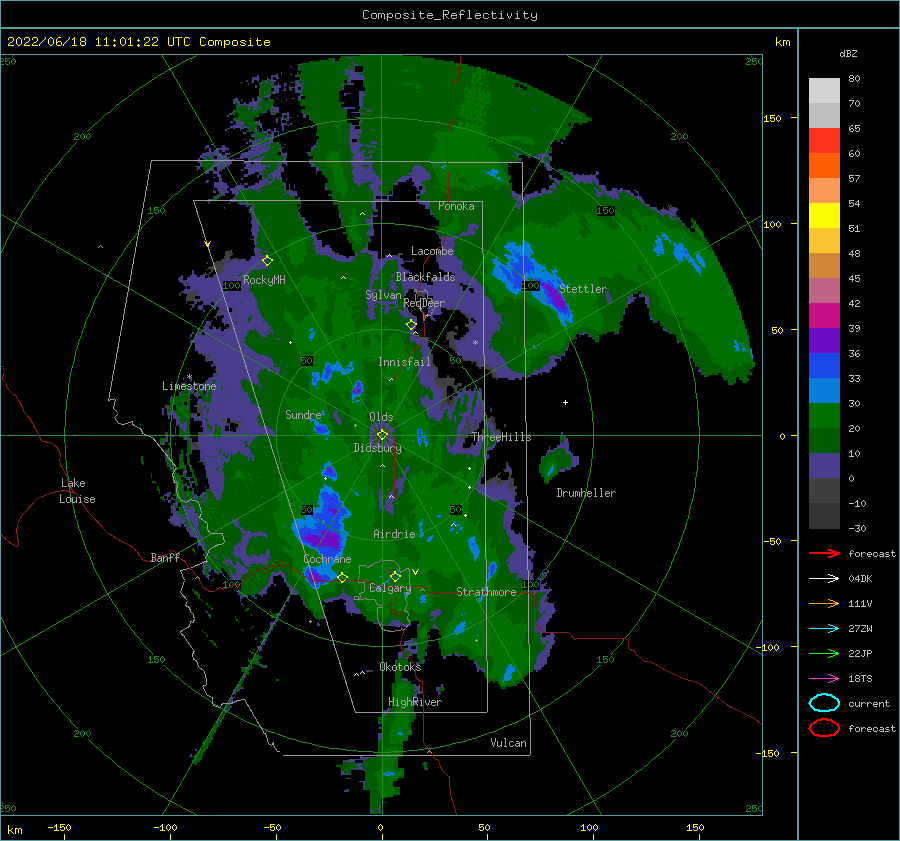Click the Blackfalds city label
This screenshot has width=900, height=841.
coord(425,277)
